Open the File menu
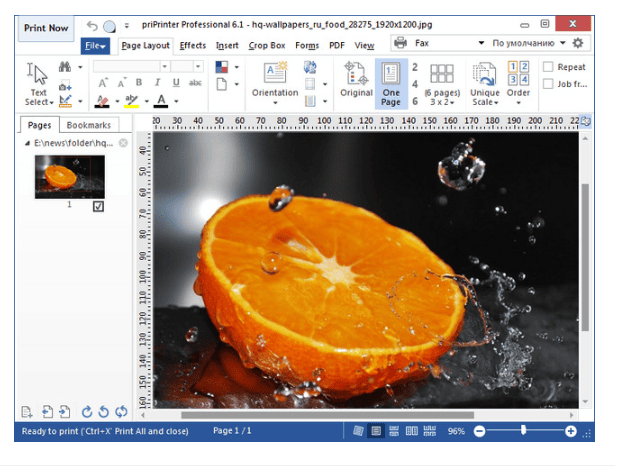This screenshot has width=618, height=467. pyautogui.click(x=95, y=46)
